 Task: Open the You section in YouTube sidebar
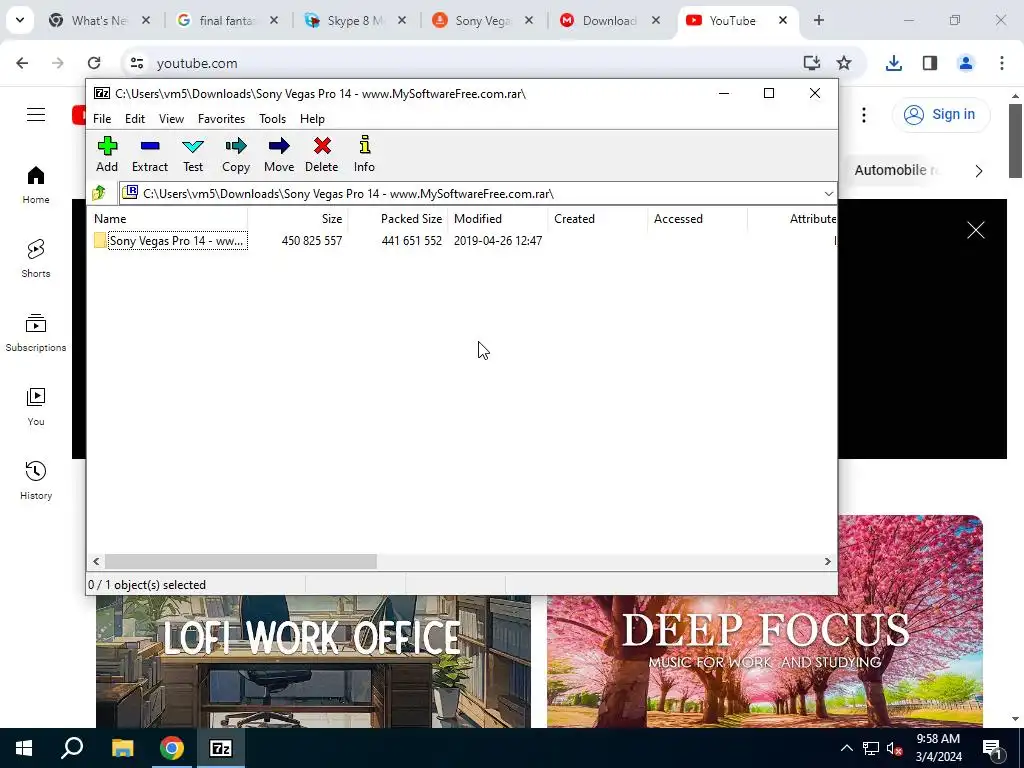tap(36, 407)
